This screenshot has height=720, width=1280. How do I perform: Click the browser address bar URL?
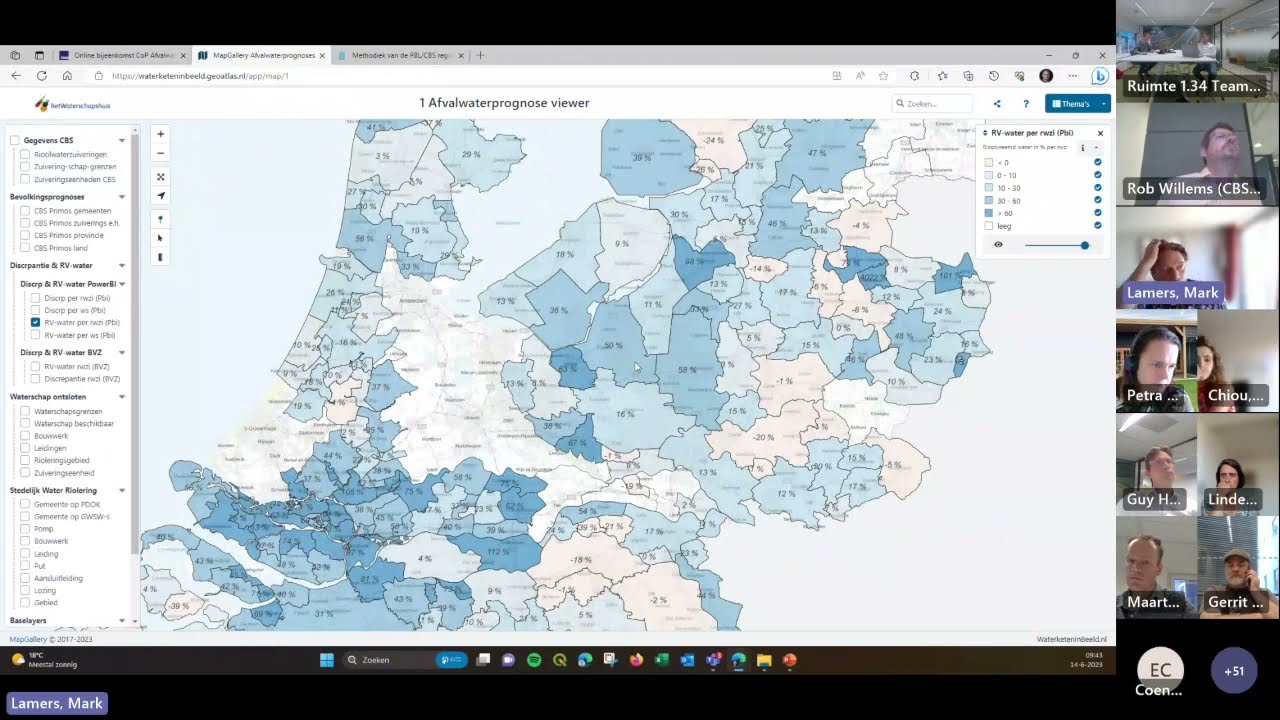200,76
